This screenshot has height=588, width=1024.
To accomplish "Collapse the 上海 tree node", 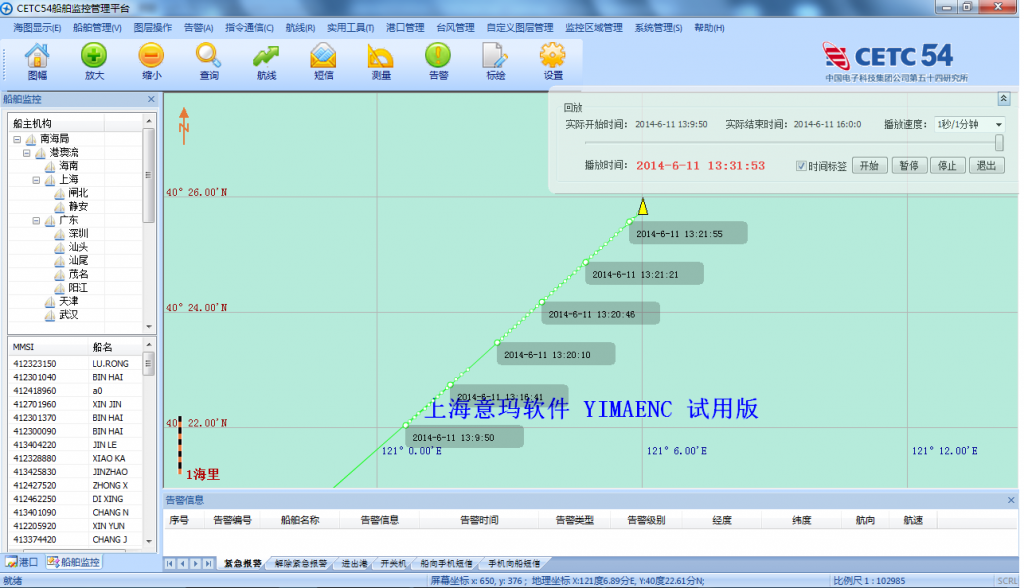I will pyautogui.click(x=37, y=180).
